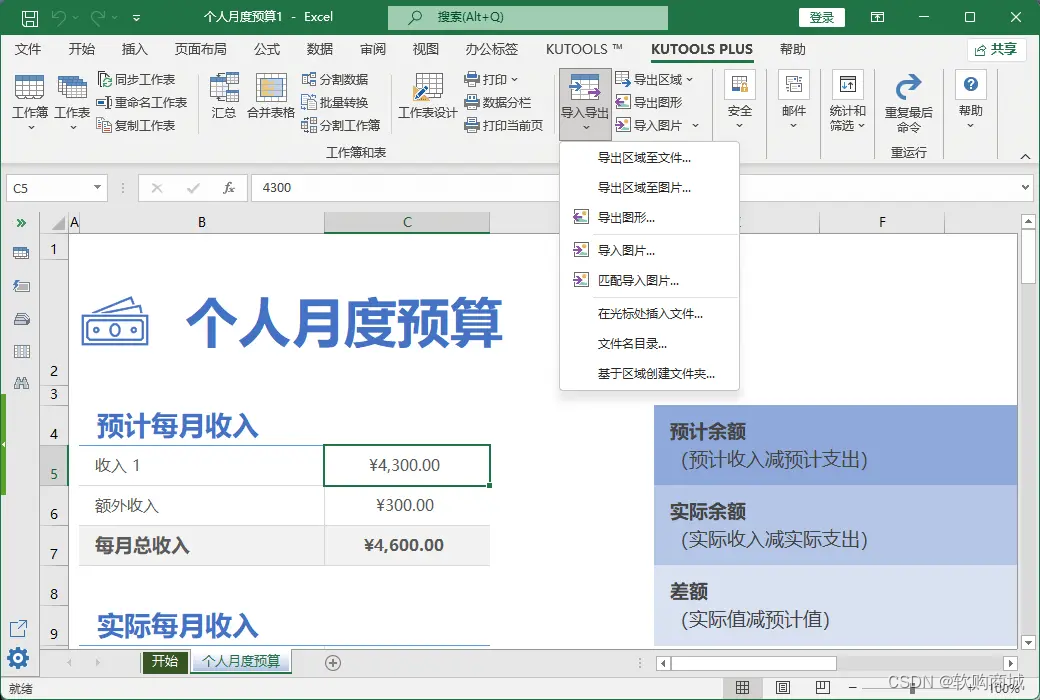Click 打印当前页 print current page

504,125
